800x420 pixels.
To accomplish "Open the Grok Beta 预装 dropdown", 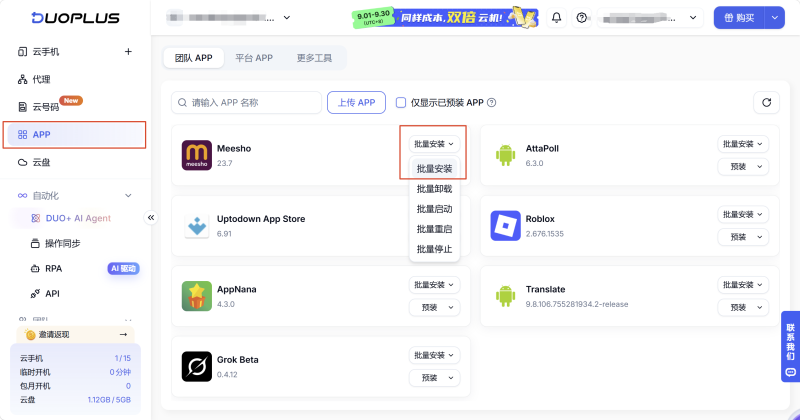I will (434, 378).
